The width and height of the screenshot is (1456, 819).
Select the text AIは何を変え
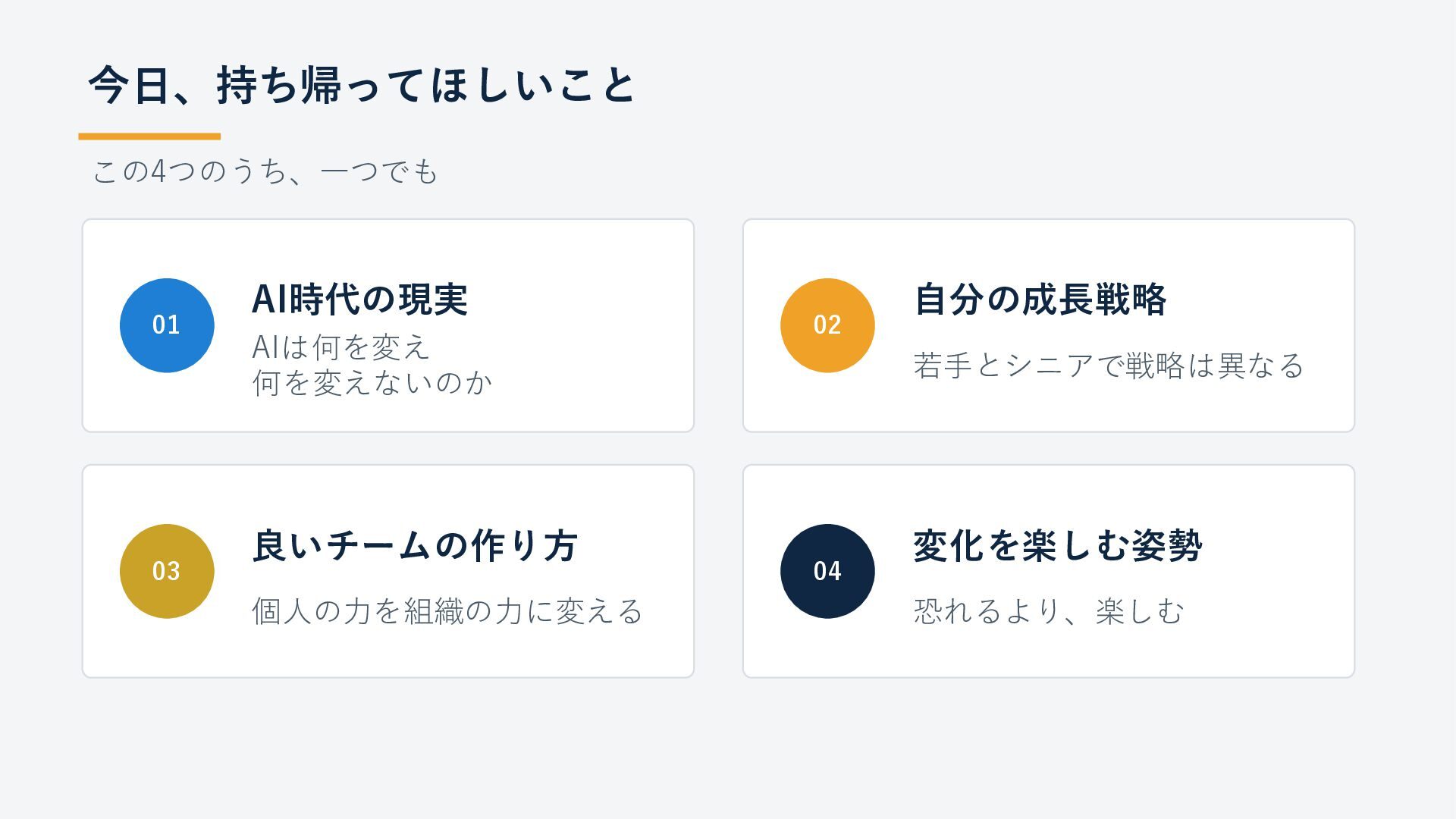click(x=341, y=347)
